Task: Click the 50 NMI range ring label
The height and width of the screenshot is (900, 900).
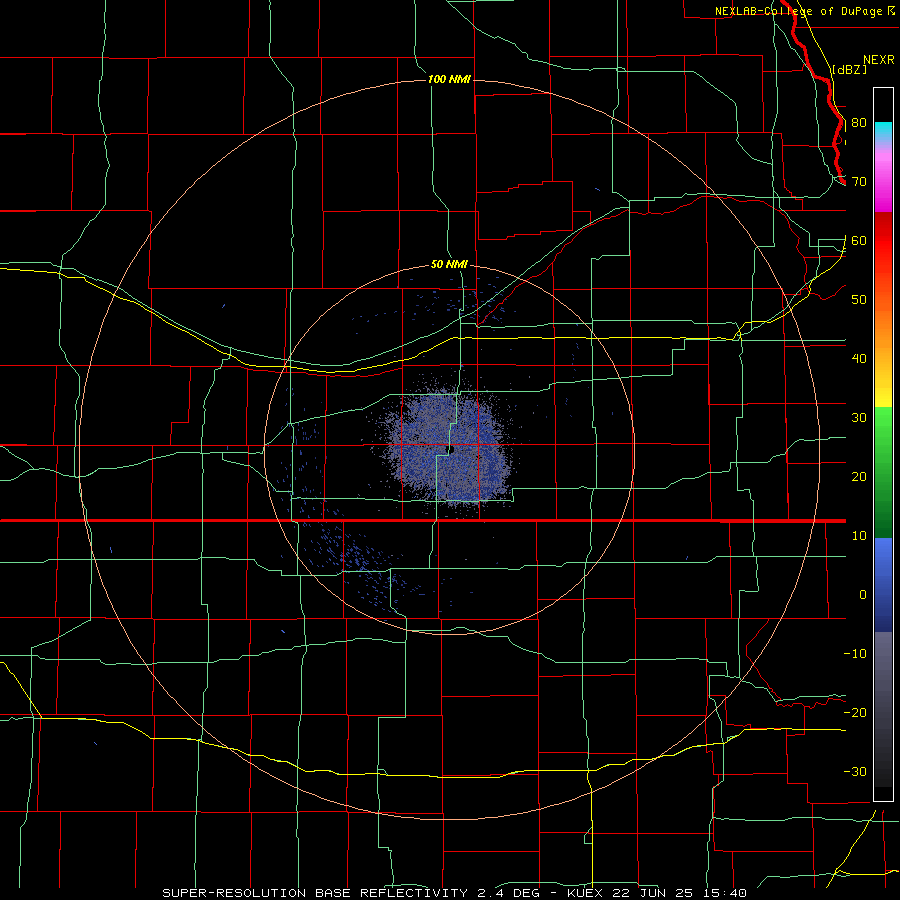Action: pos(449,265)
